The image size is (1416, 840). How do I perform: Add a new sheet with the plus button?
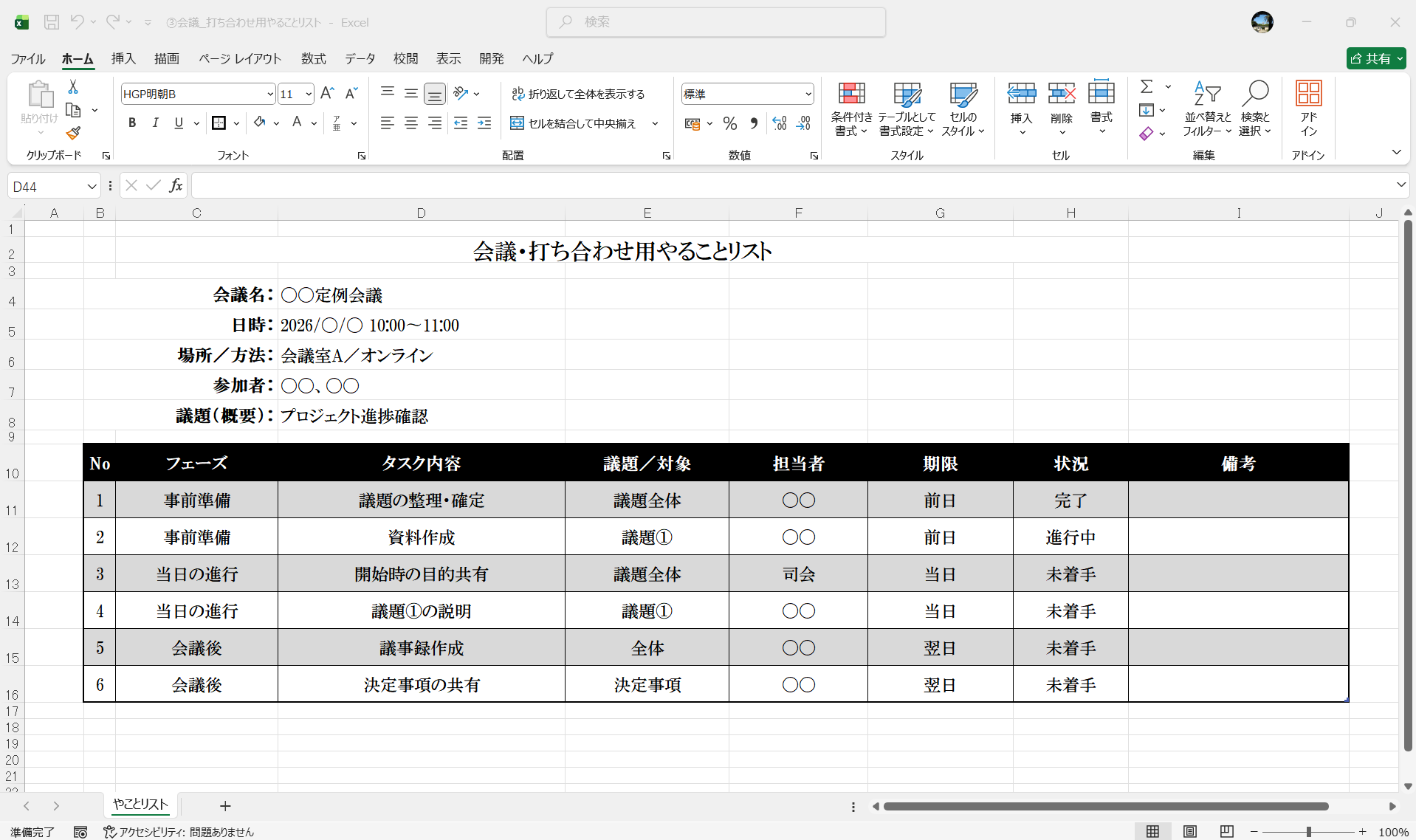(x=225, y=806)
